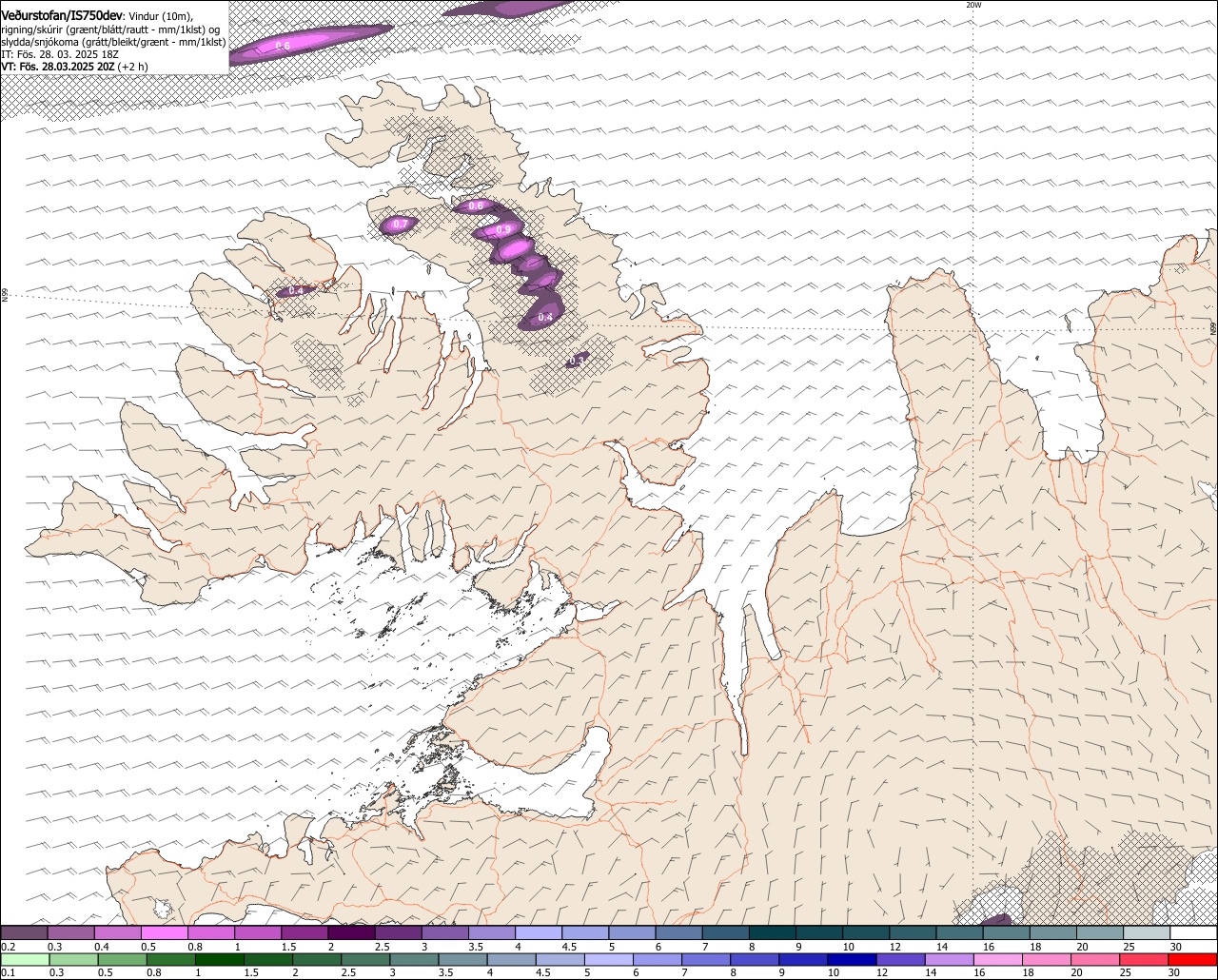The width and height of the screenshot is (1218, 980).
Task: Click the 0.3 contour label on the map
Action: pyautogui.click(x=577, y=361)
